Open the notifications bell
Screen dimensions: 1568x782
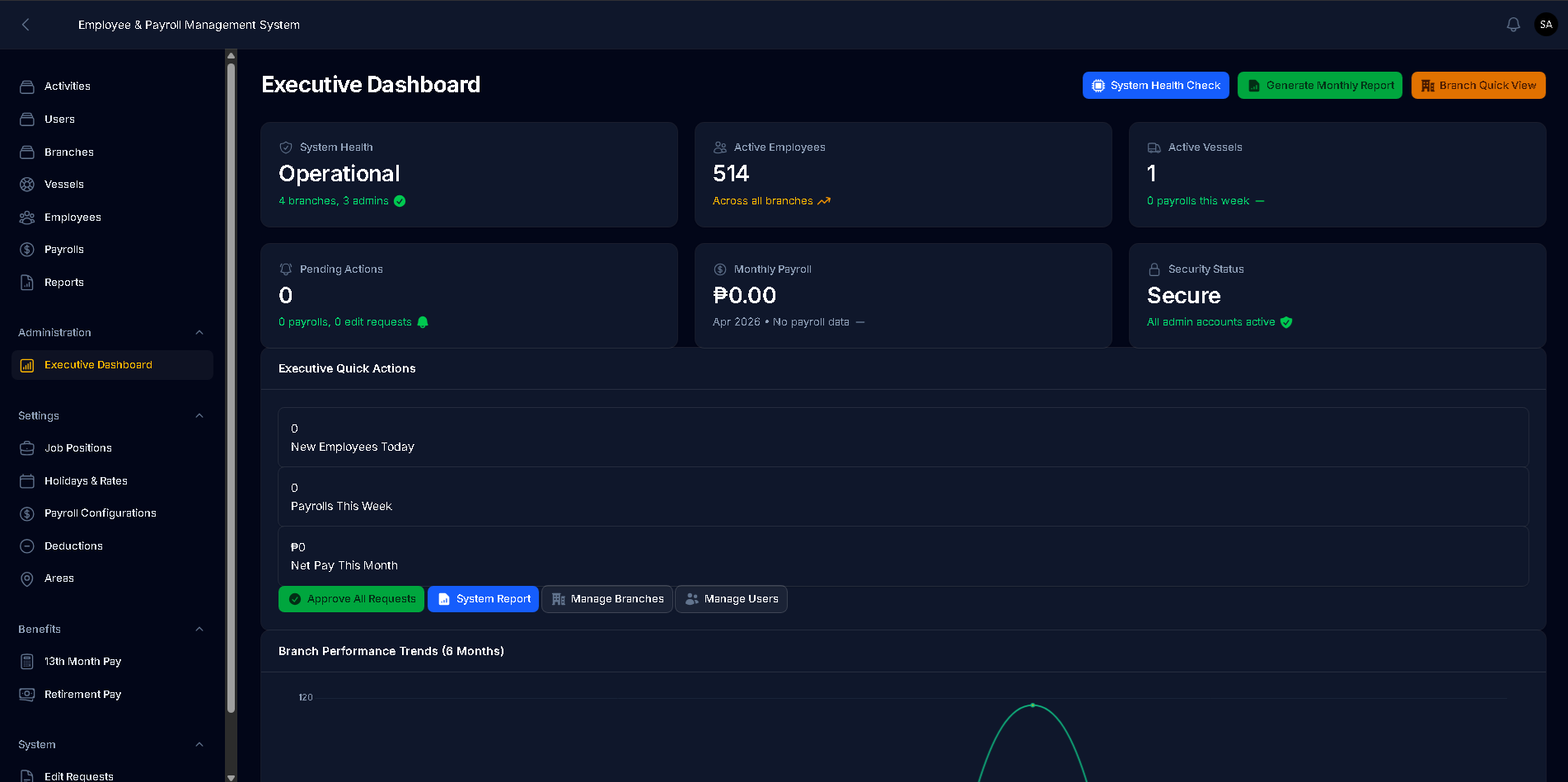coord(1513,25)
